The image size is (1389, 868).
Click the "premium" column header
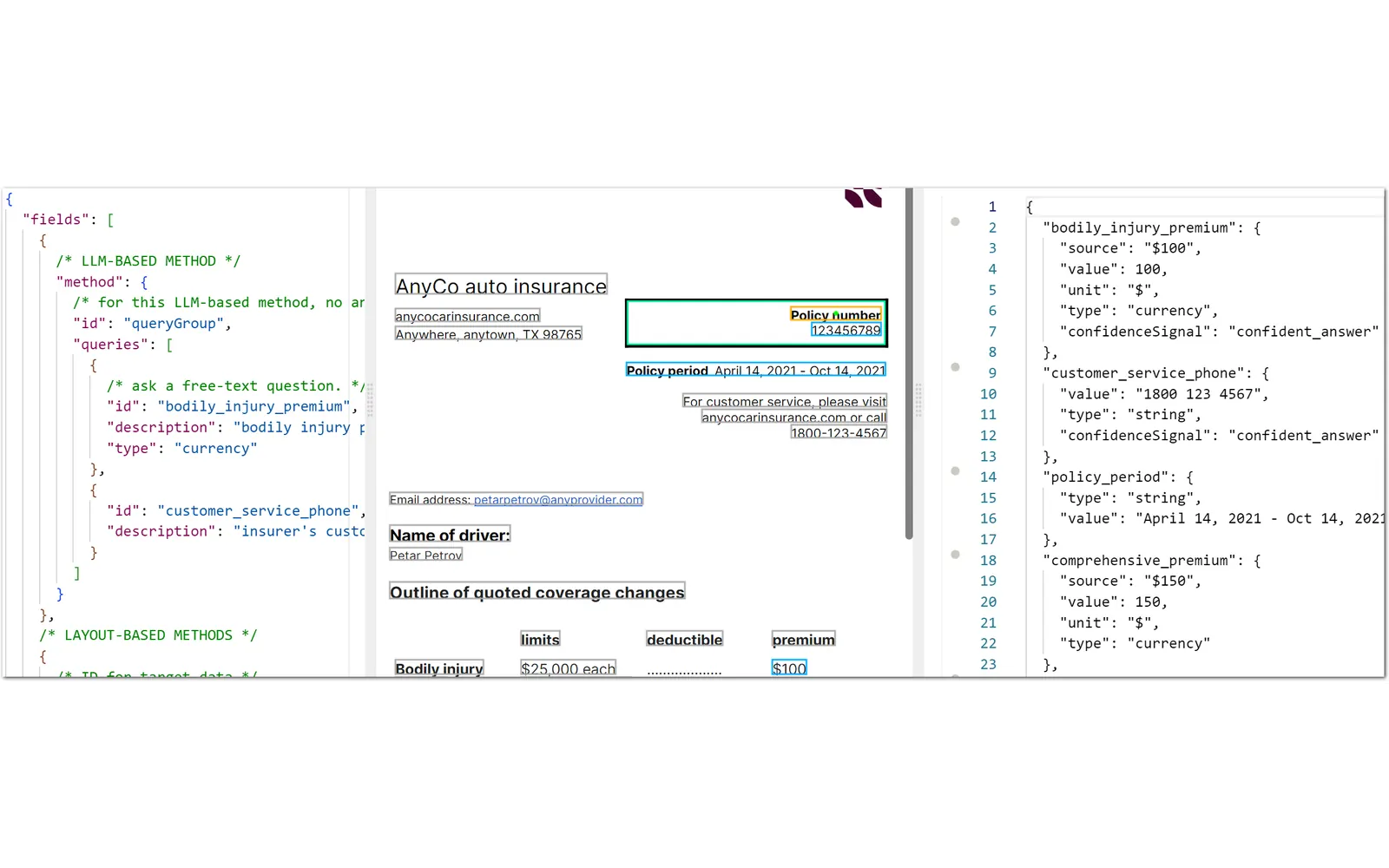[x=804, y=640]
